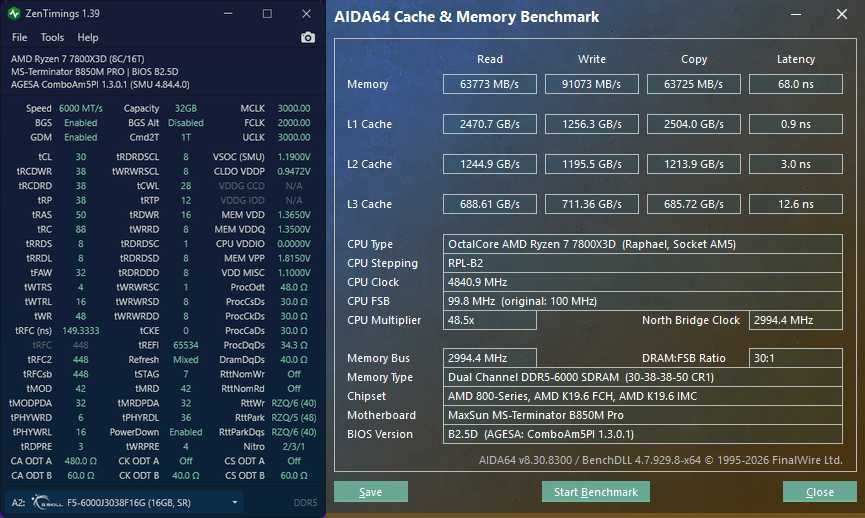Click the MEM VDD 1.3650V value
Viewport: 865px width, 518px height.
(x=293, y=215)
